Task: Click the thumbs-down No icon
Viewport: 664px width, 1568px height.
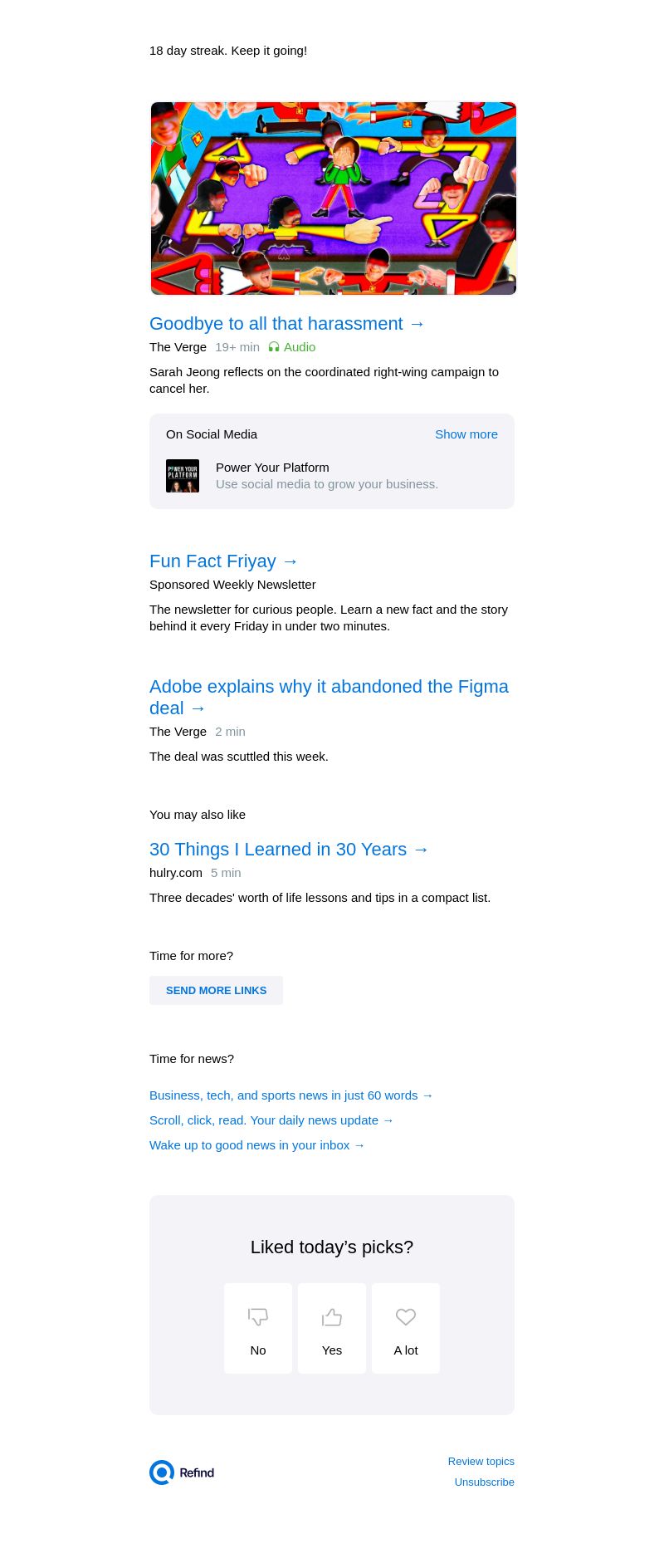Action: [258, 1316]
